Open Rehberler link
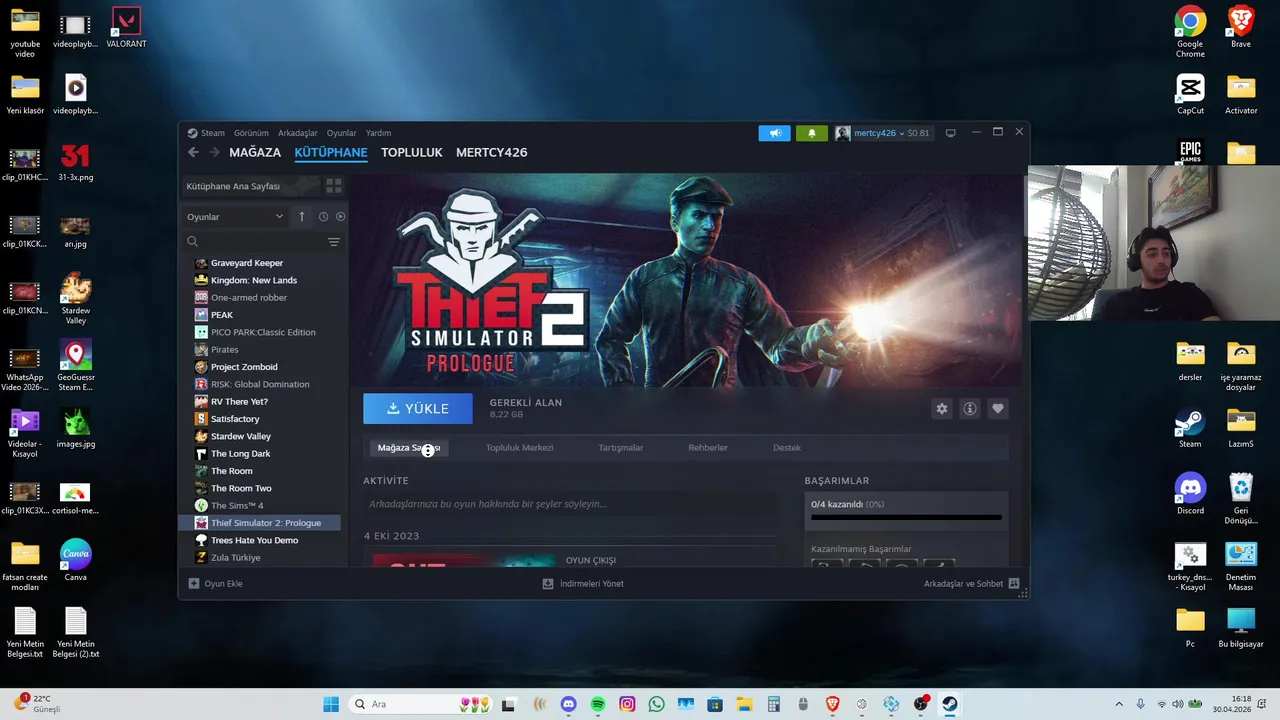 708,448
